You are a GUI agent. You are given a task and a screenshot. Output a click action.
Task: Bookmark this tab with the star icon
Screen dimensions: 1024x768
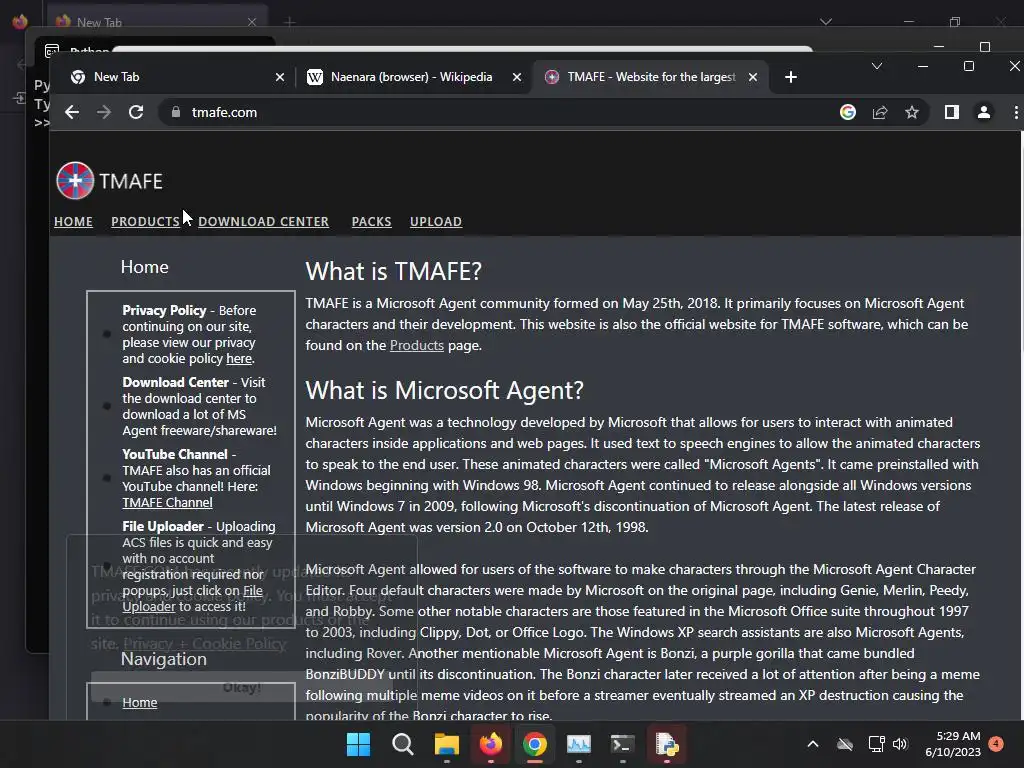(912, 112)
